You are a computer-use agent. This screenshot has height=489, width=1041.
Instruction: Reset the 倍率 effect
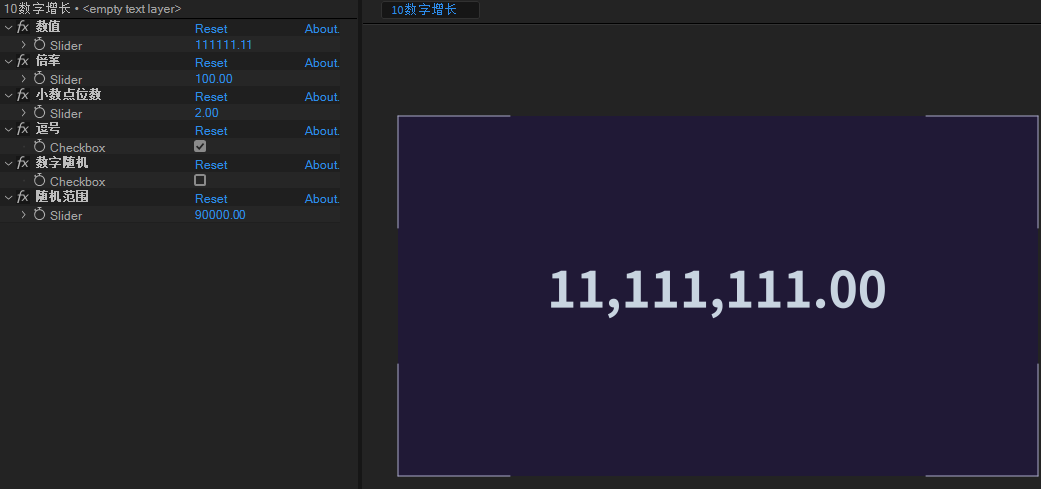[211, 62]
